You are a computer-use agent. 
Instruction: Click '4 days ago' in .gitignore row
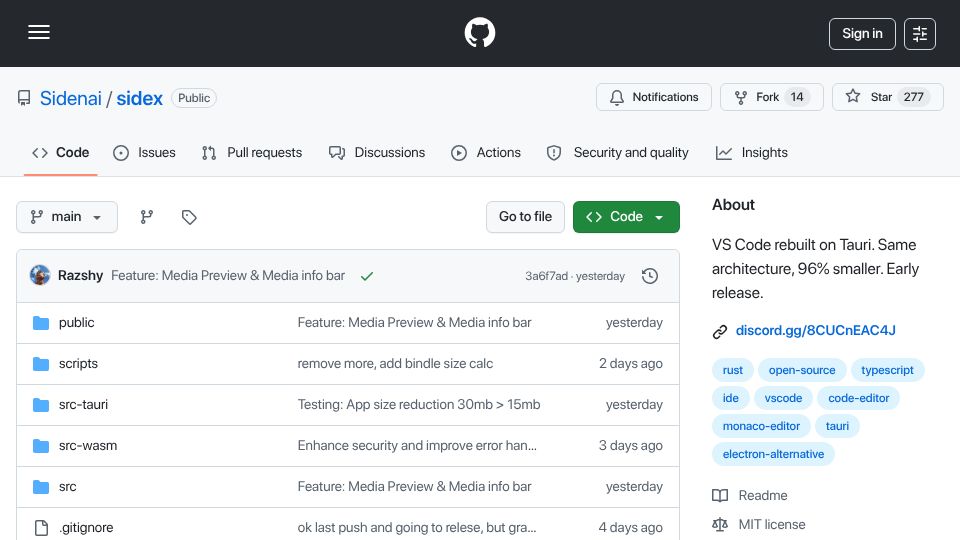pos(631,528)
